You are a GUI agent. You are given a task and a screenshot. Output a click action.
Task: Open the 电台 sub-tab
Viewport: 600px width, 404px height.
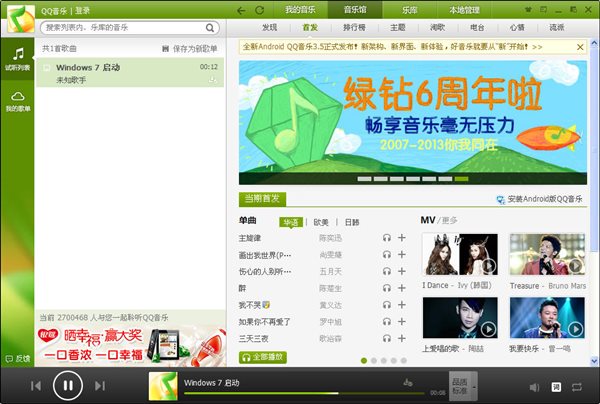pos(477,28)
